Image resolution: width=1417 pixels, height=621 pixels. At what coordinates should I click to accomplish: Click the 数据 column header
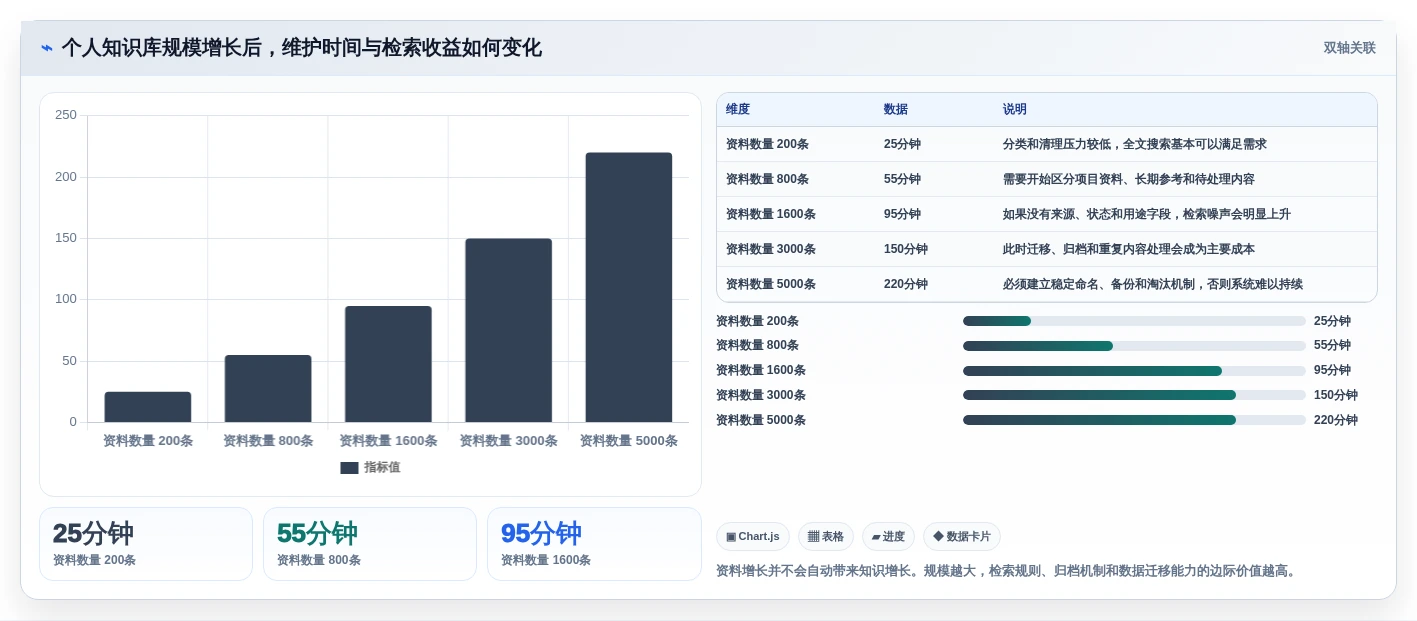pyautogui.click(x=896, y=109)
